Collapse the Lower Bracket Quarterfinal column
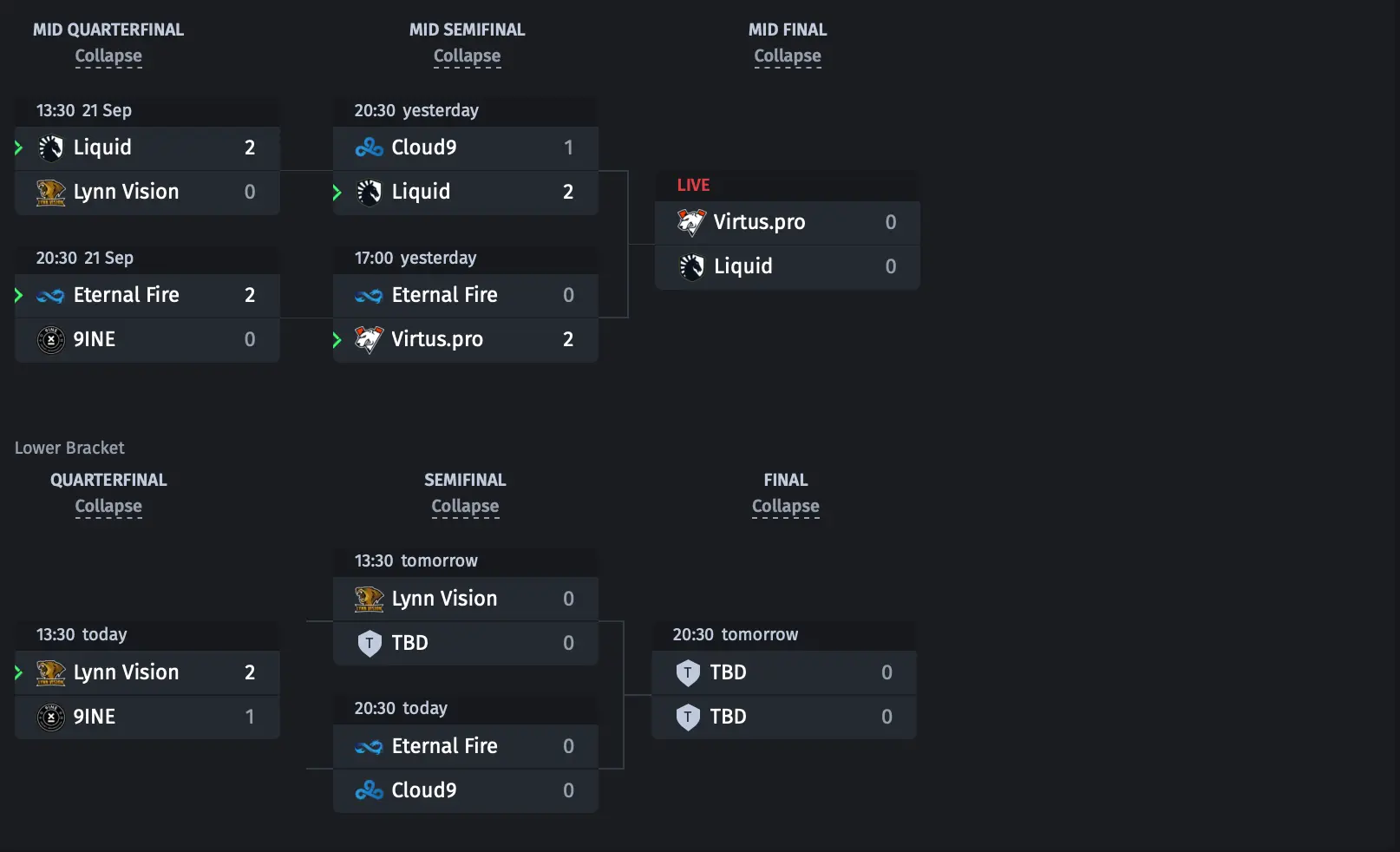1400x852 pixels. [108, 507]
